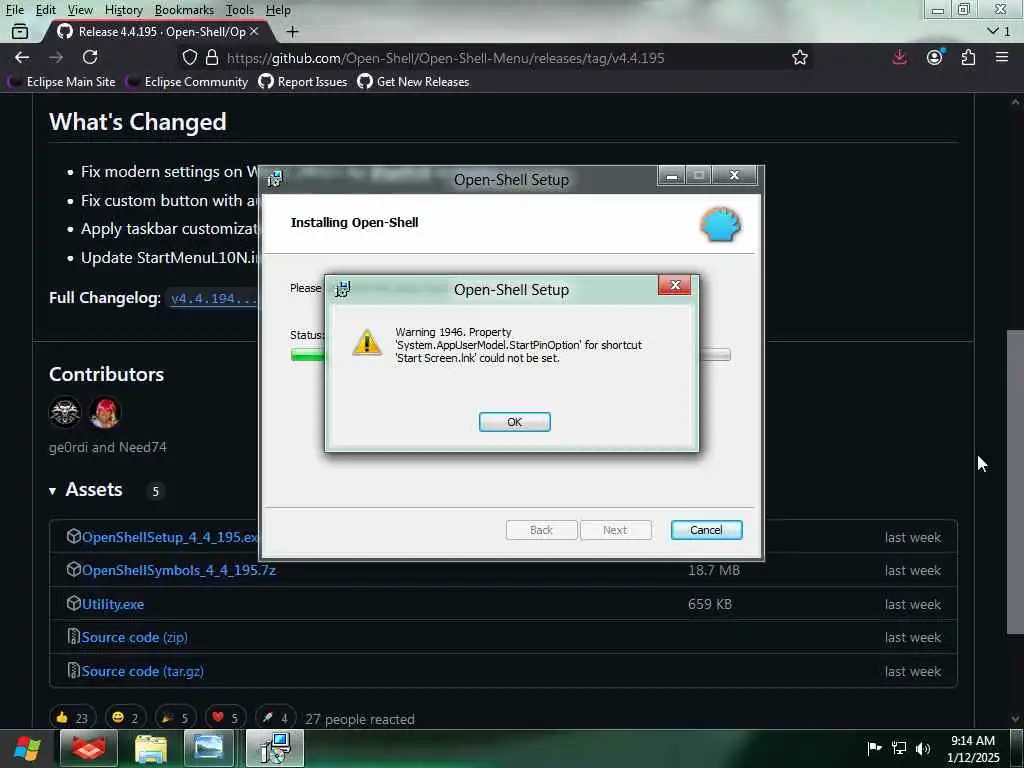Open Eclipse Main Site bookmark
This screenshot has width=1024, height=768.
[63, 82]
